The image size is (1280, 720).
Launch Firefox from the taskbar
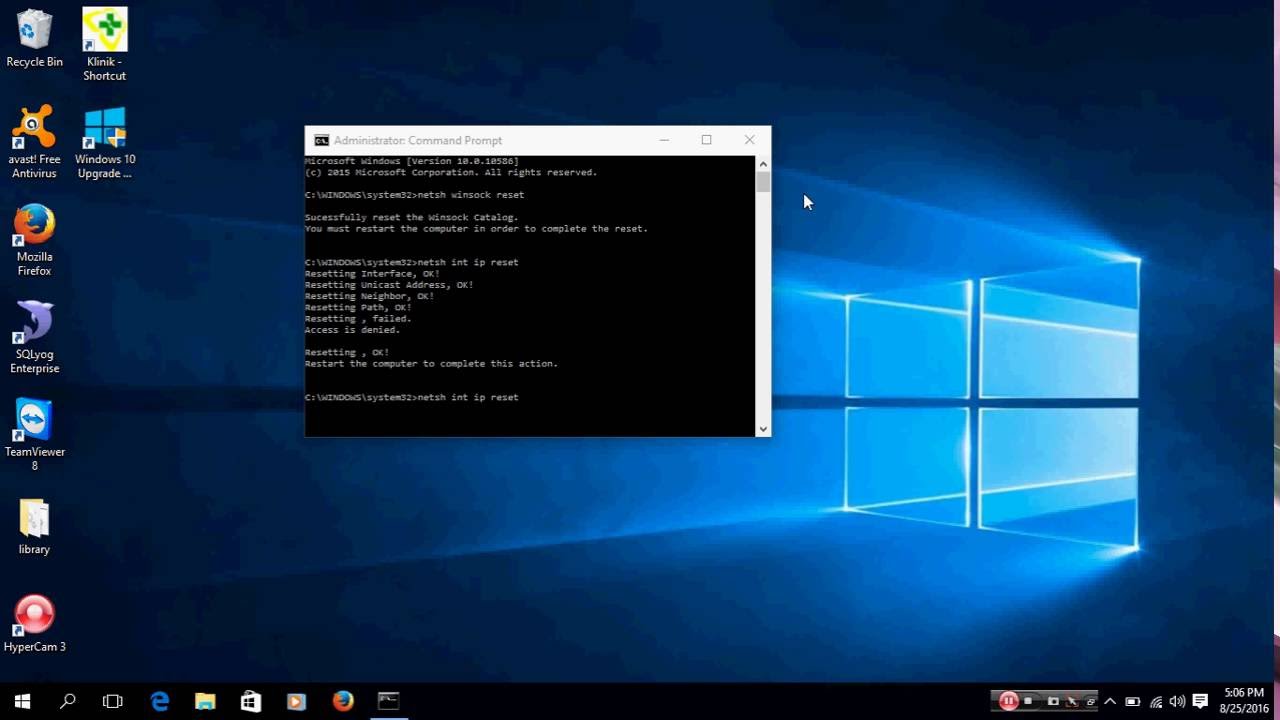point(342,701)
